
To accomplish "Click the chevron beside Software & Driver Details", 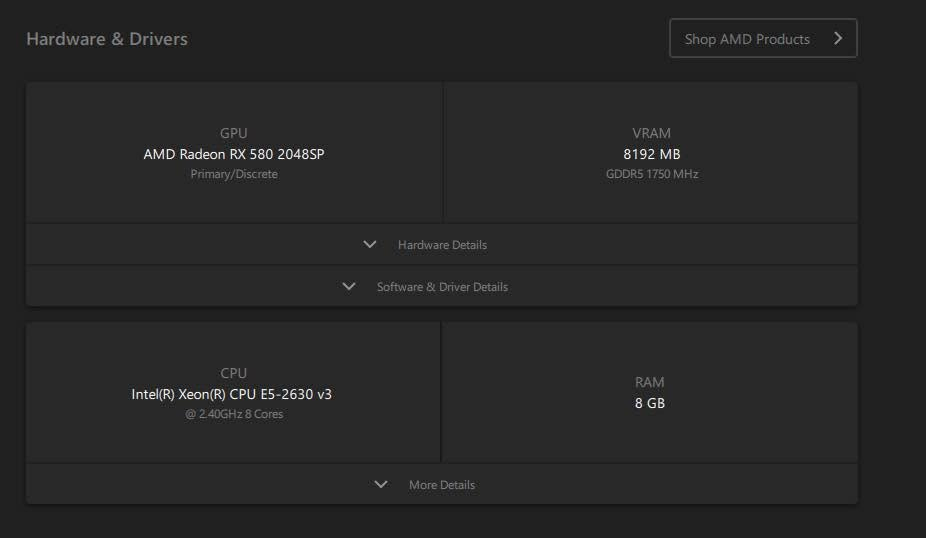I will tap(349, 286).
